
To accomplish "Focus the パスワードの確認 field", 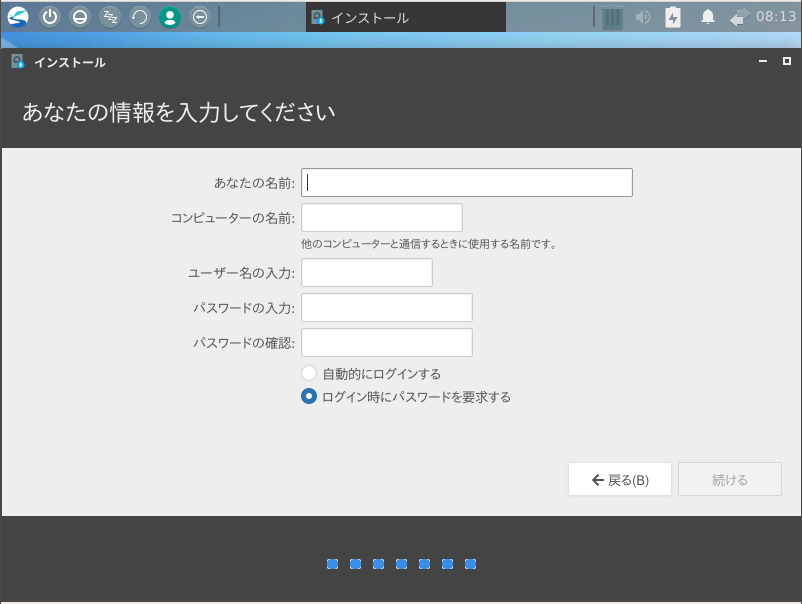I will [x=387, y=343].
